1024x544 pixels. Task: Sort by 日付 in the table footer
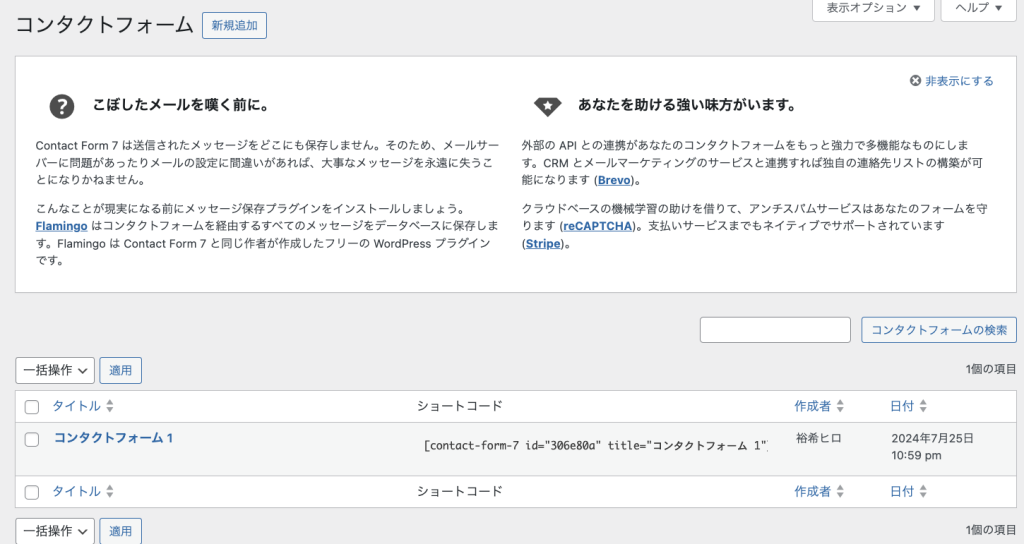coord(902,492)
